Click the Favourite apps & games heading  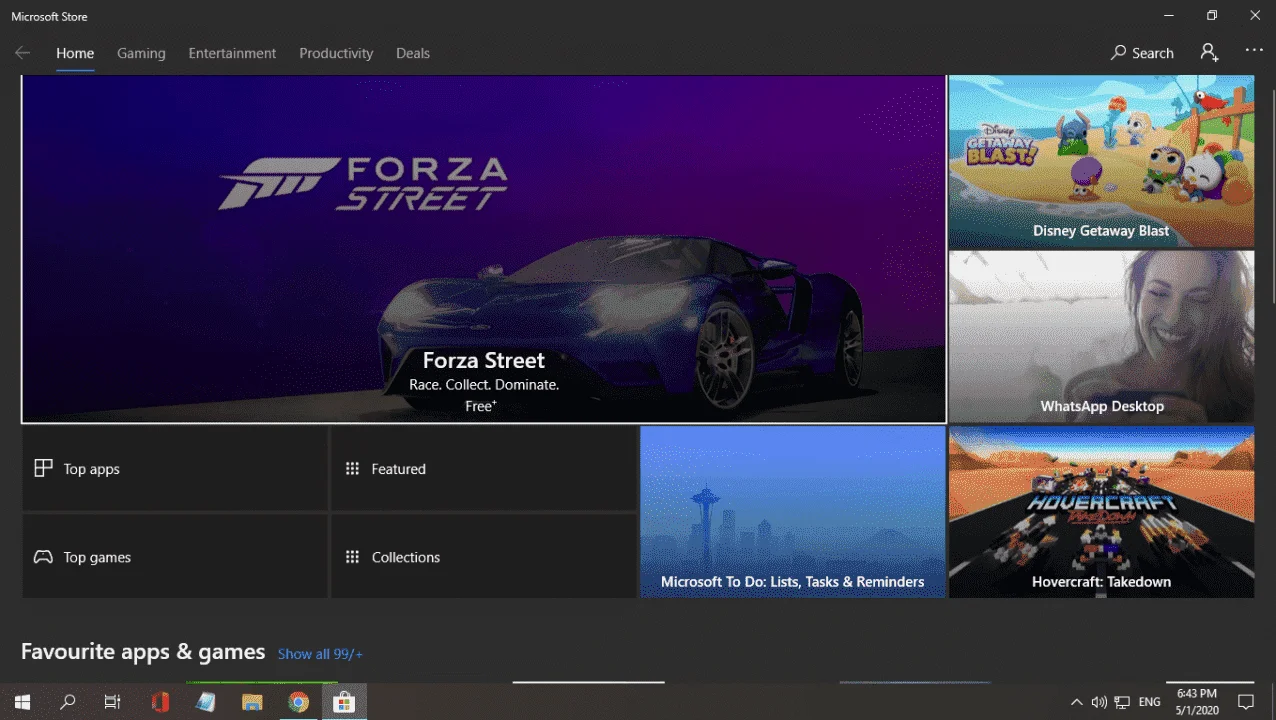pos(143,652)
